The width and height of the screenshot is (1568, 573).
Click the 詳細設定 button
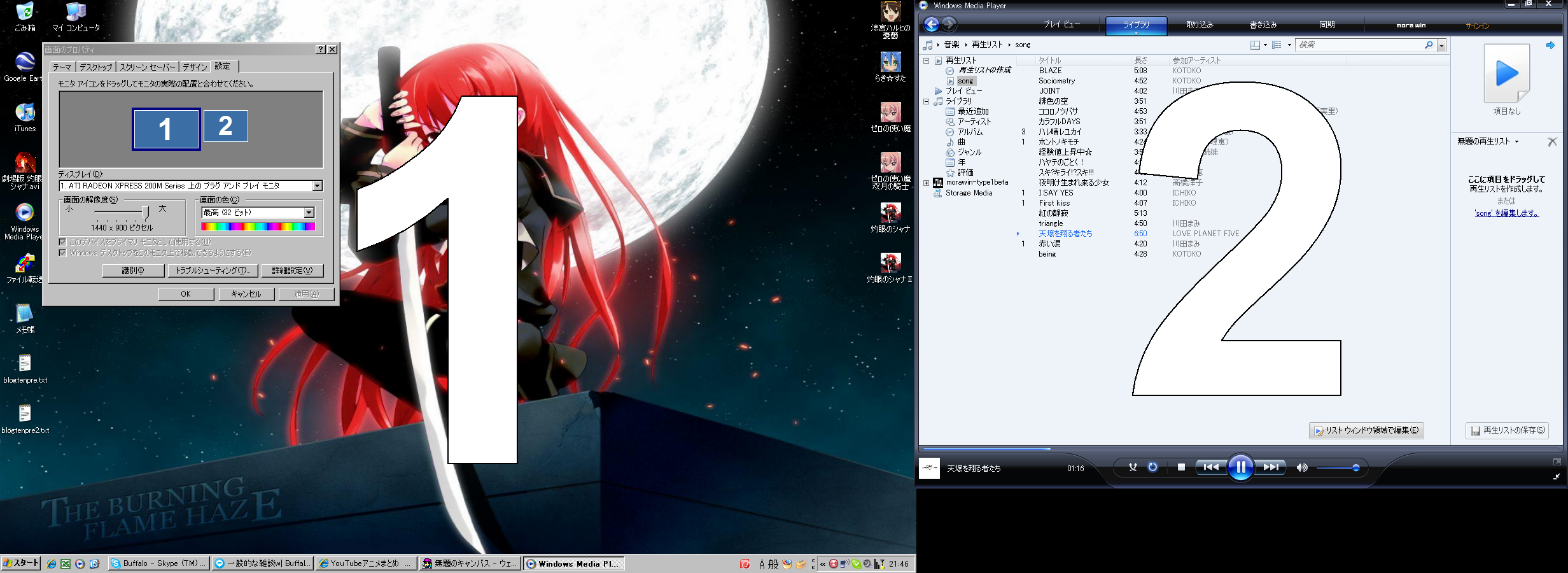(x=292, y=271)
